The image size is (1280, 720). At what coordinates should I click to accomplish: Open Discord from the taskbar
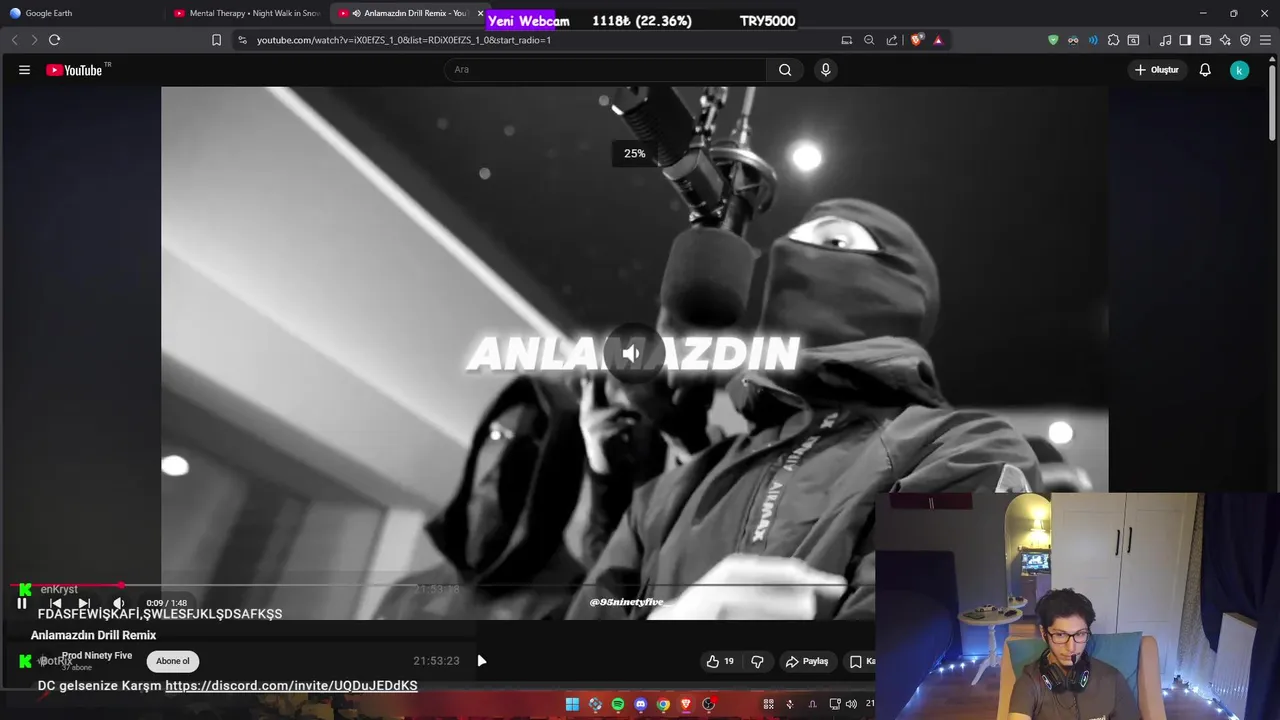641,704
